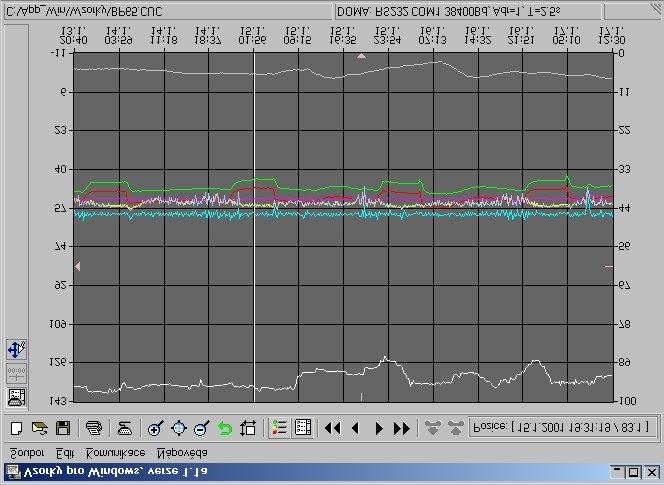Click the left axis value 143
664x485 pixels.
pos(58,400)
